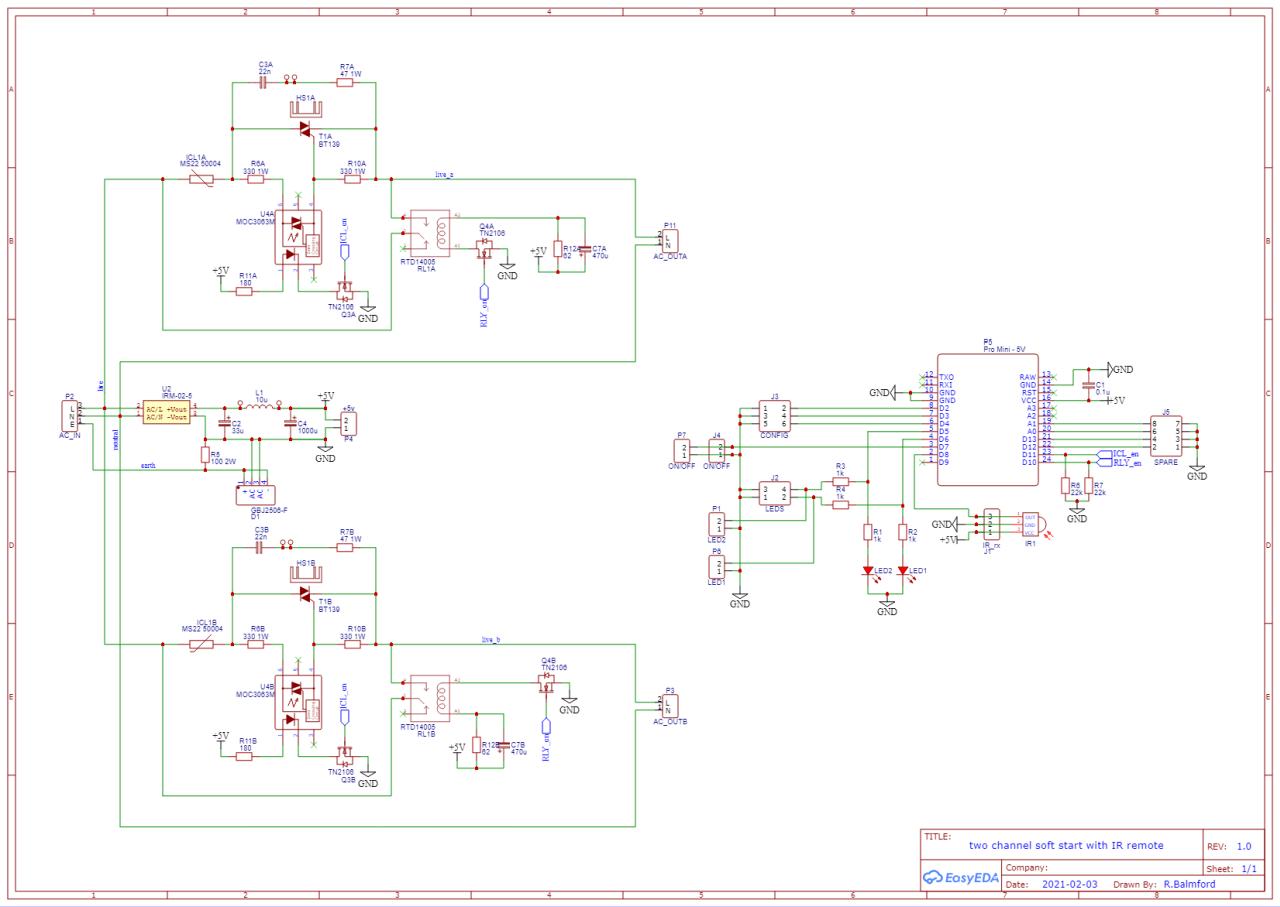Select the J4 ON/OFF header
The width and height of the screenshot is (1280, 907).
click(x=716, y=451)
